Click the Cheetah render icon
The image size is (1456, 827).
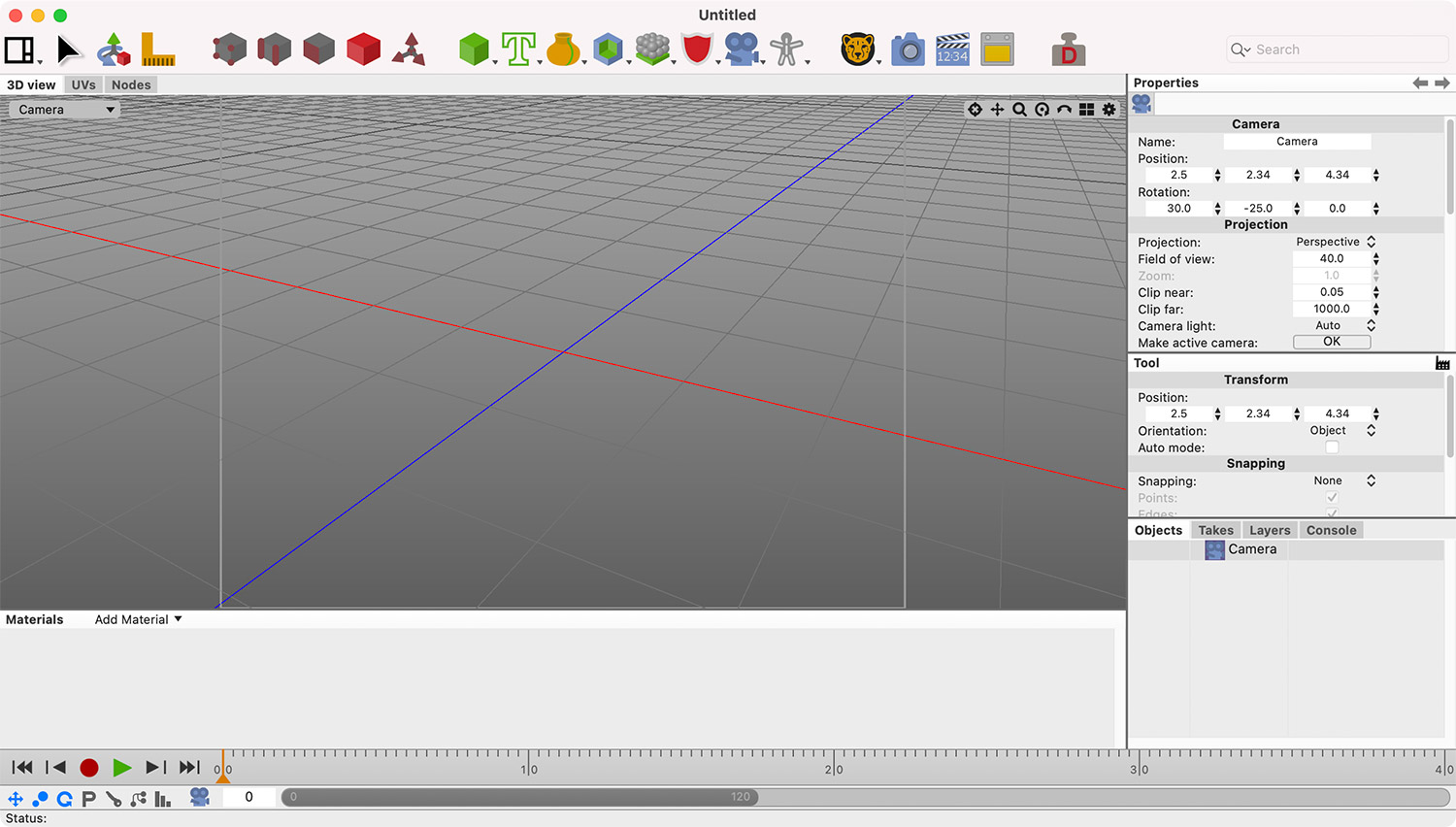(858, 49)
